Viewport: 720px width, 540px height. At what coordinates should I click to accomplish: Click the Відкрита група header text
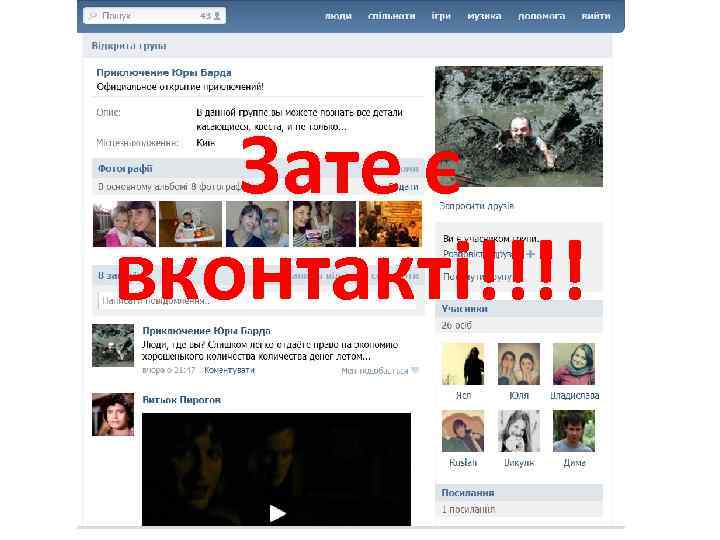point(129,46)
